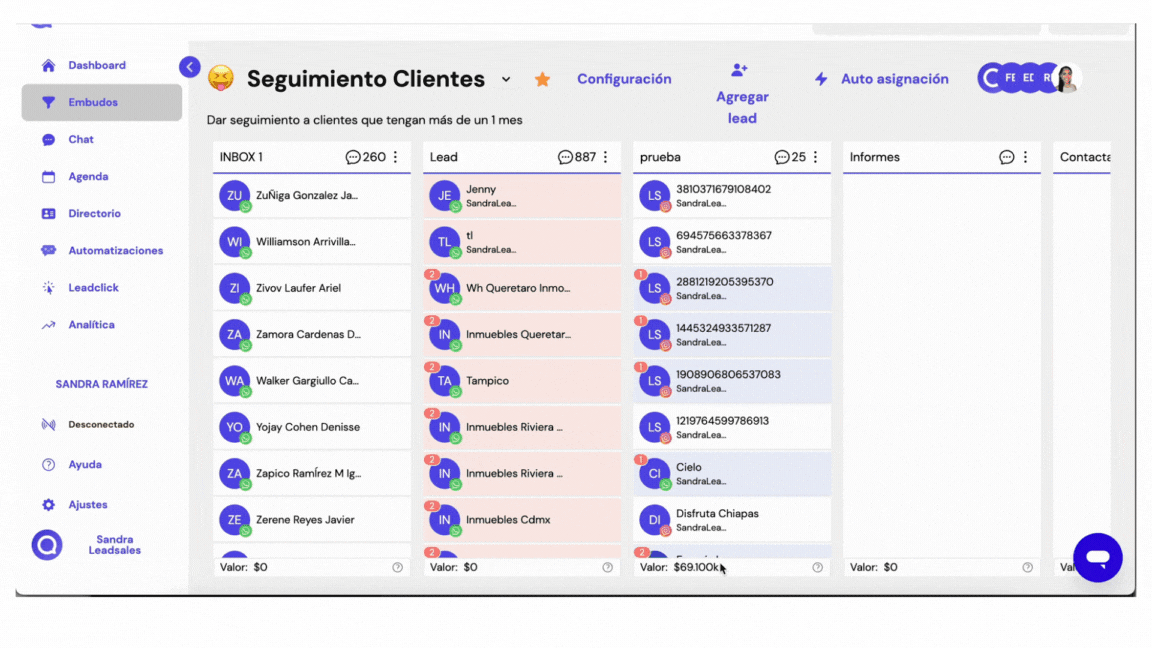Collapse the sidebar with the arrow button

coord(190,67)
